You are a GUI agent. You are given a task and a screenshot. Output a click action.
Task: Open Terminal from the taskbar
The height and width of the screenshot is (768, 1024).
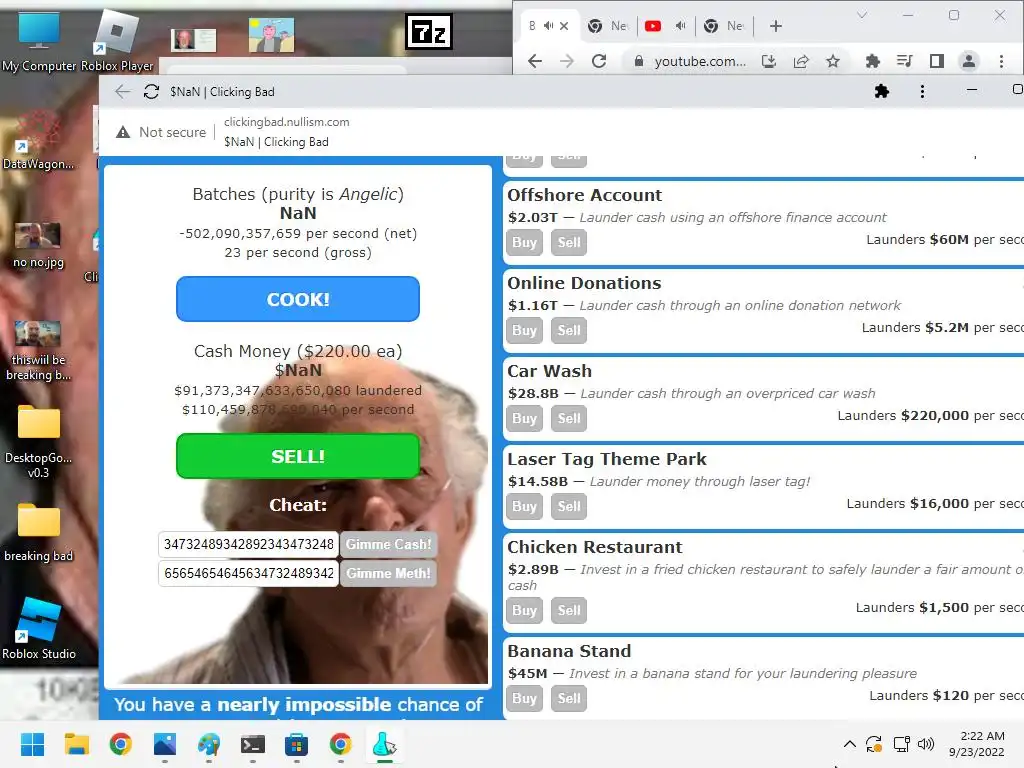(253, 744)
